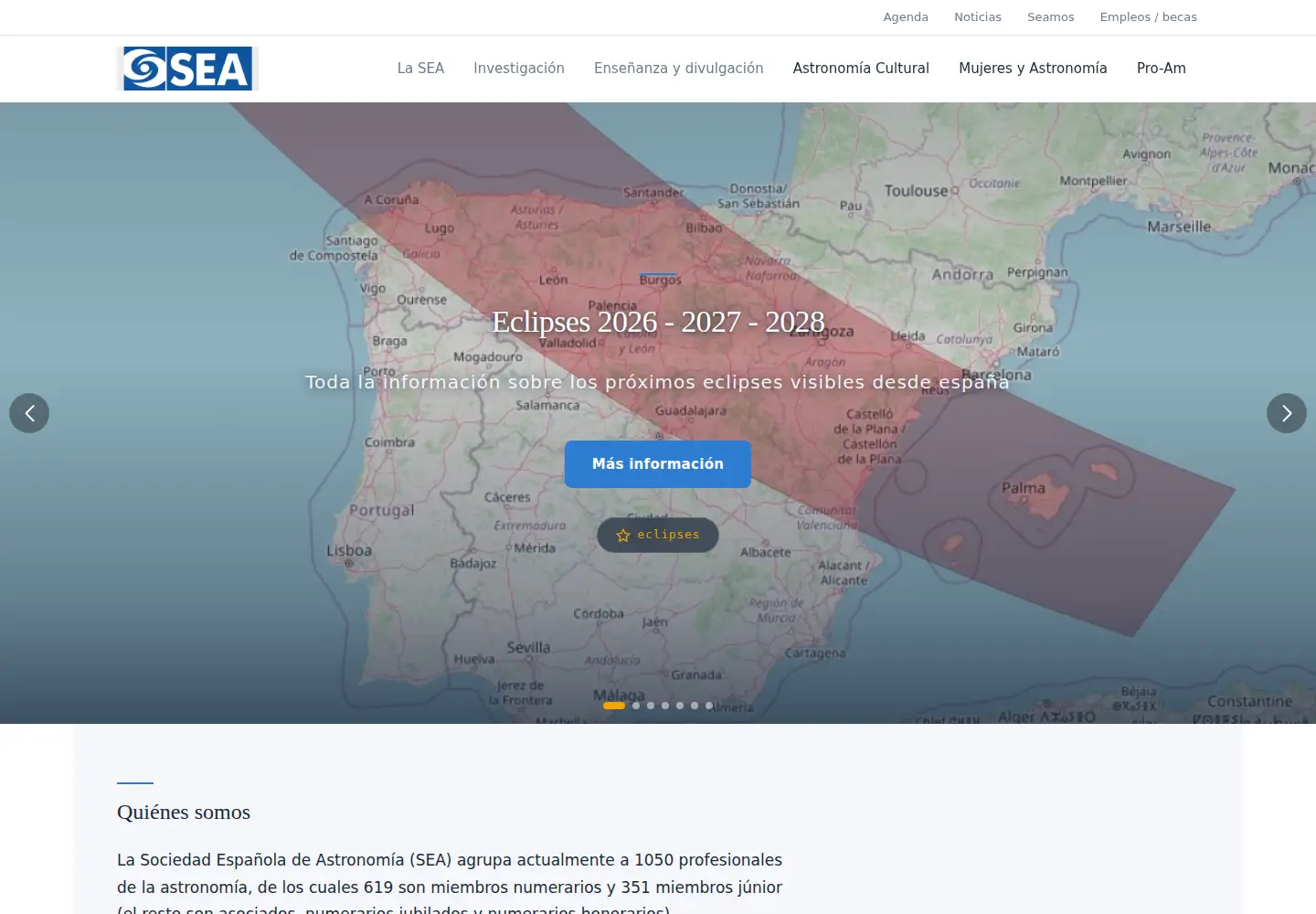View Empleos / becas listings

pos(1149,17)
